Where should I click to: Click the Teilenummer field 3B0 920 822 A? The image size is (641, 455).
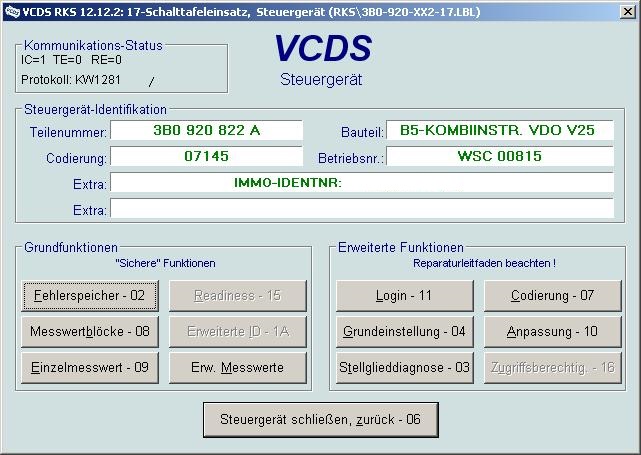pos(206,130)
